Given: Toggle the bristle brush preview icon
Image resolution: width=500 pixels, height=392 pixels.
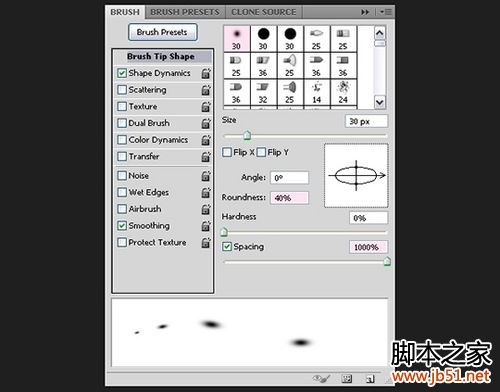Looking at the screenshot, I should coord(321,378).
